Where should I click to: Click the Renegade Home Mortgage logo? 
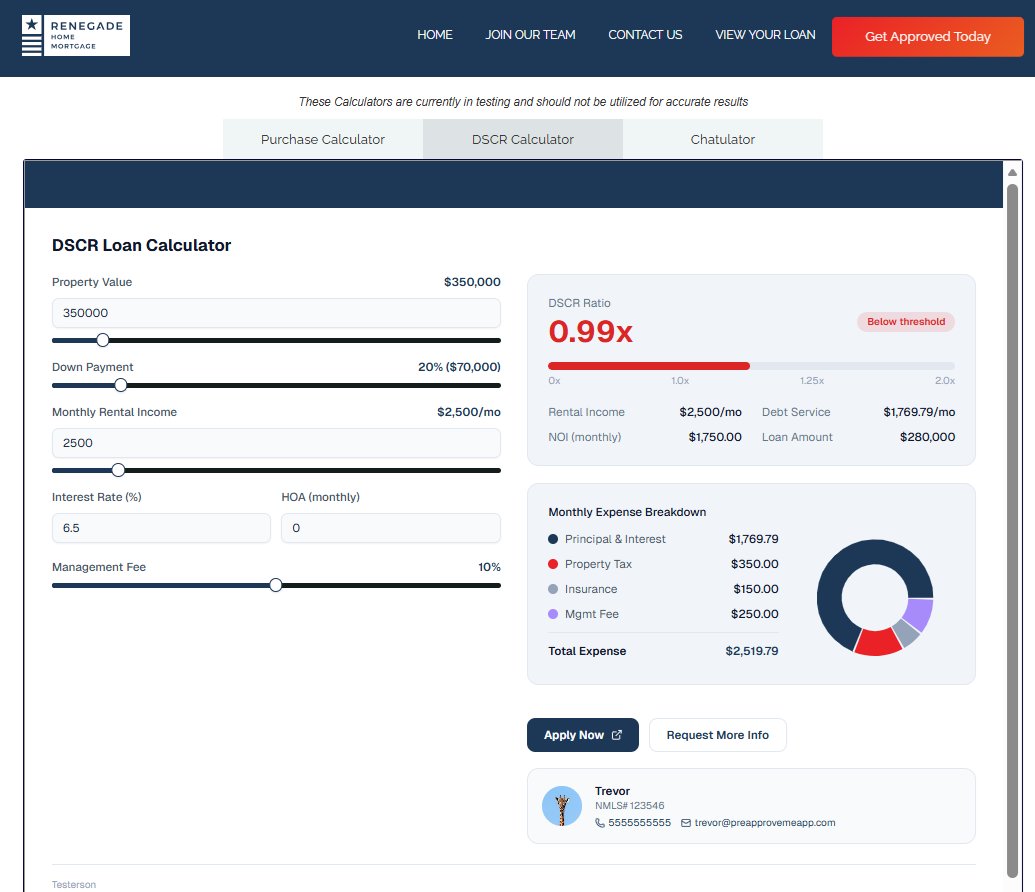pos(76,36)
